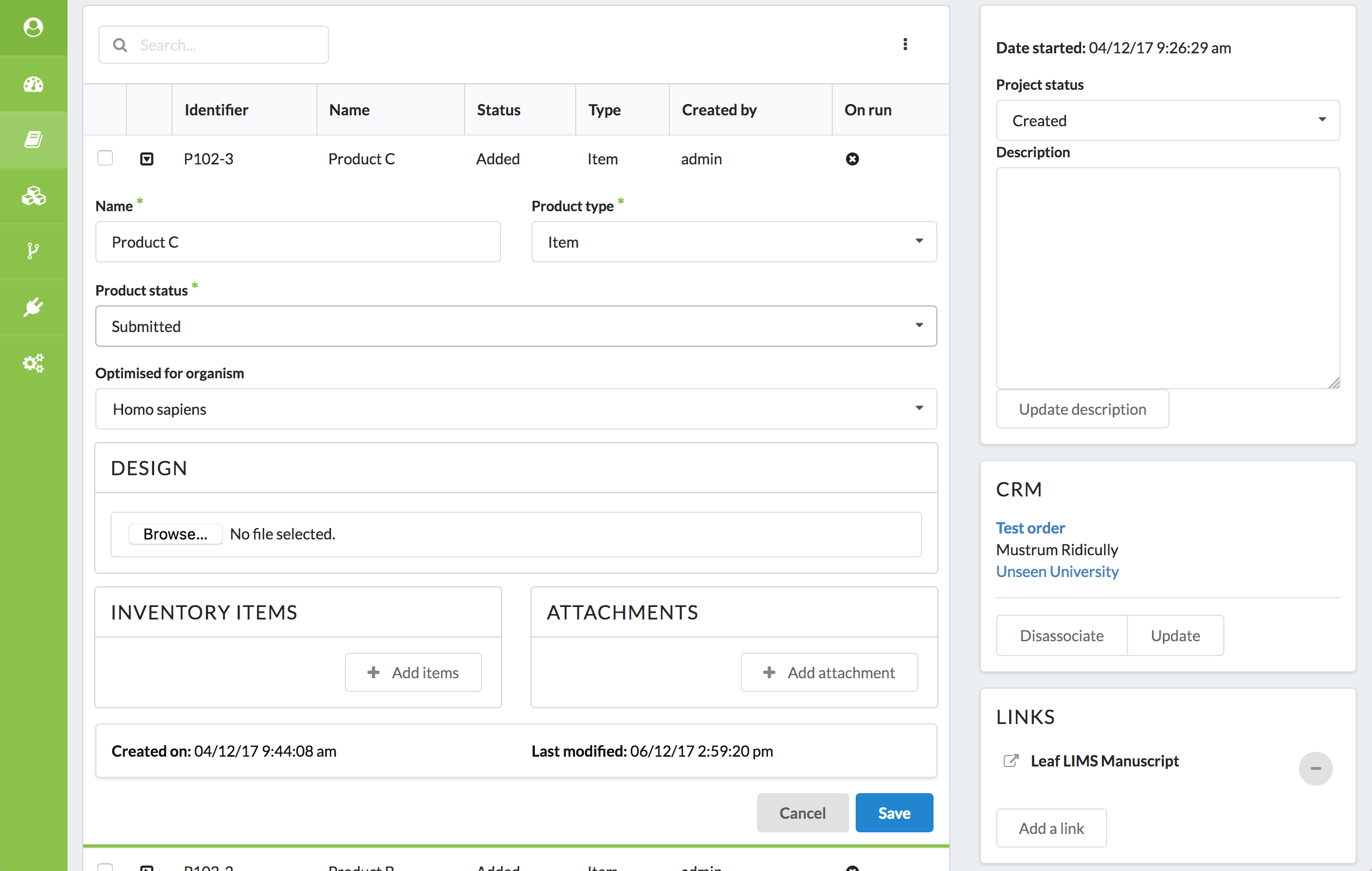Open the inventory cubes icon in sidebar

pyautogui.click(x=33, y=196)
